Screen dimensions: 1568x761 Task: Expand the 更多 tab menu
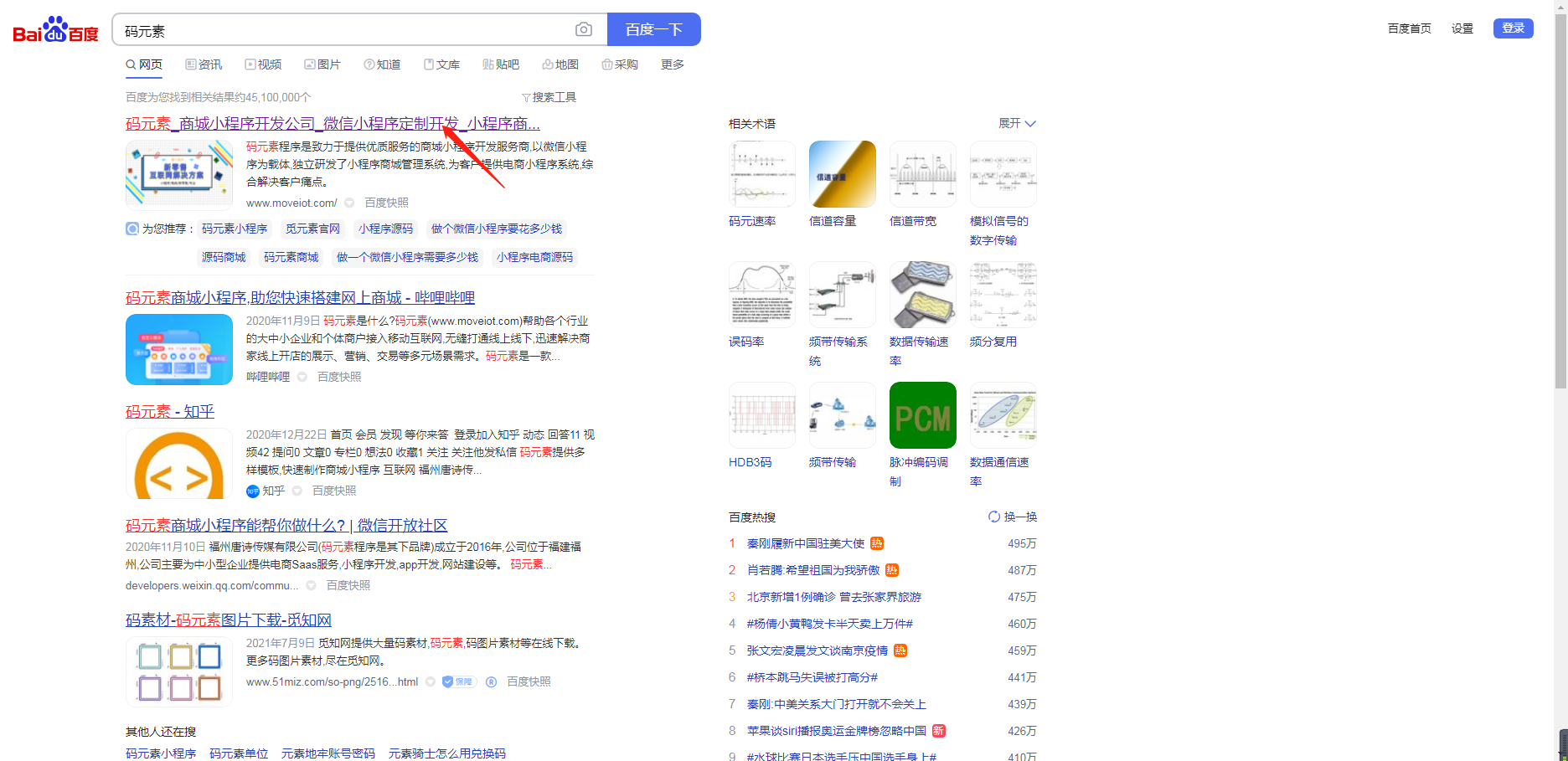coord(673,64)
